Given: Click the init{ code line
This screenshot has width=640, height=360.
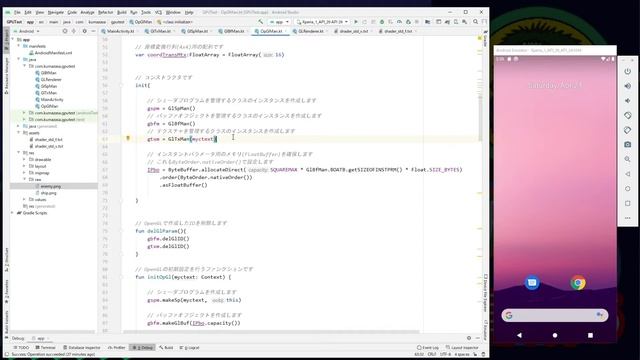Looking at the screenshot, I should click(142, 85).
